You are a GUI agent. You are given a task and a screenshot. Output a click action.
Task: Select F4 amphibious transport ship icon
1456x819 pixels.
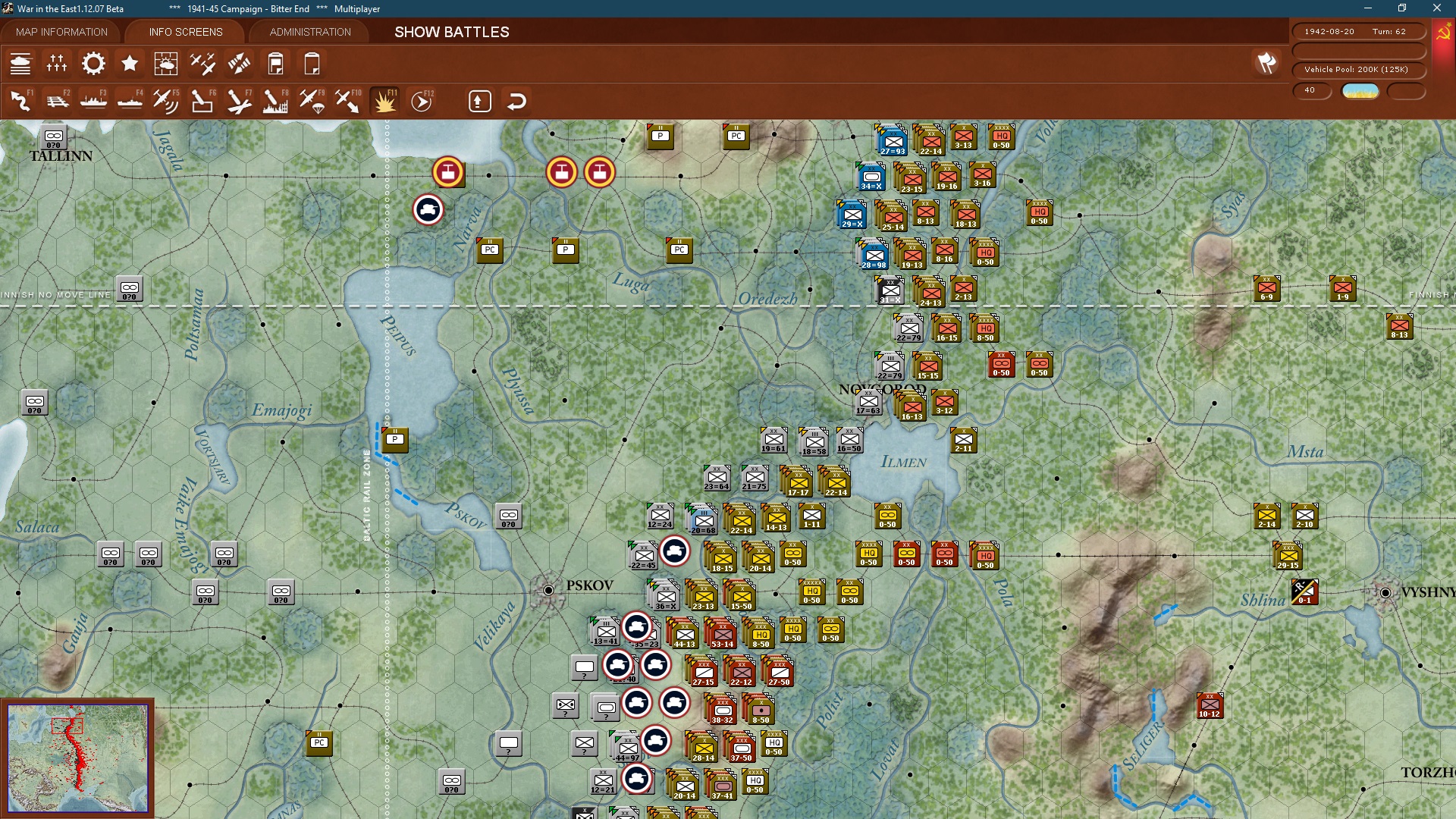[x=130, y=101]
